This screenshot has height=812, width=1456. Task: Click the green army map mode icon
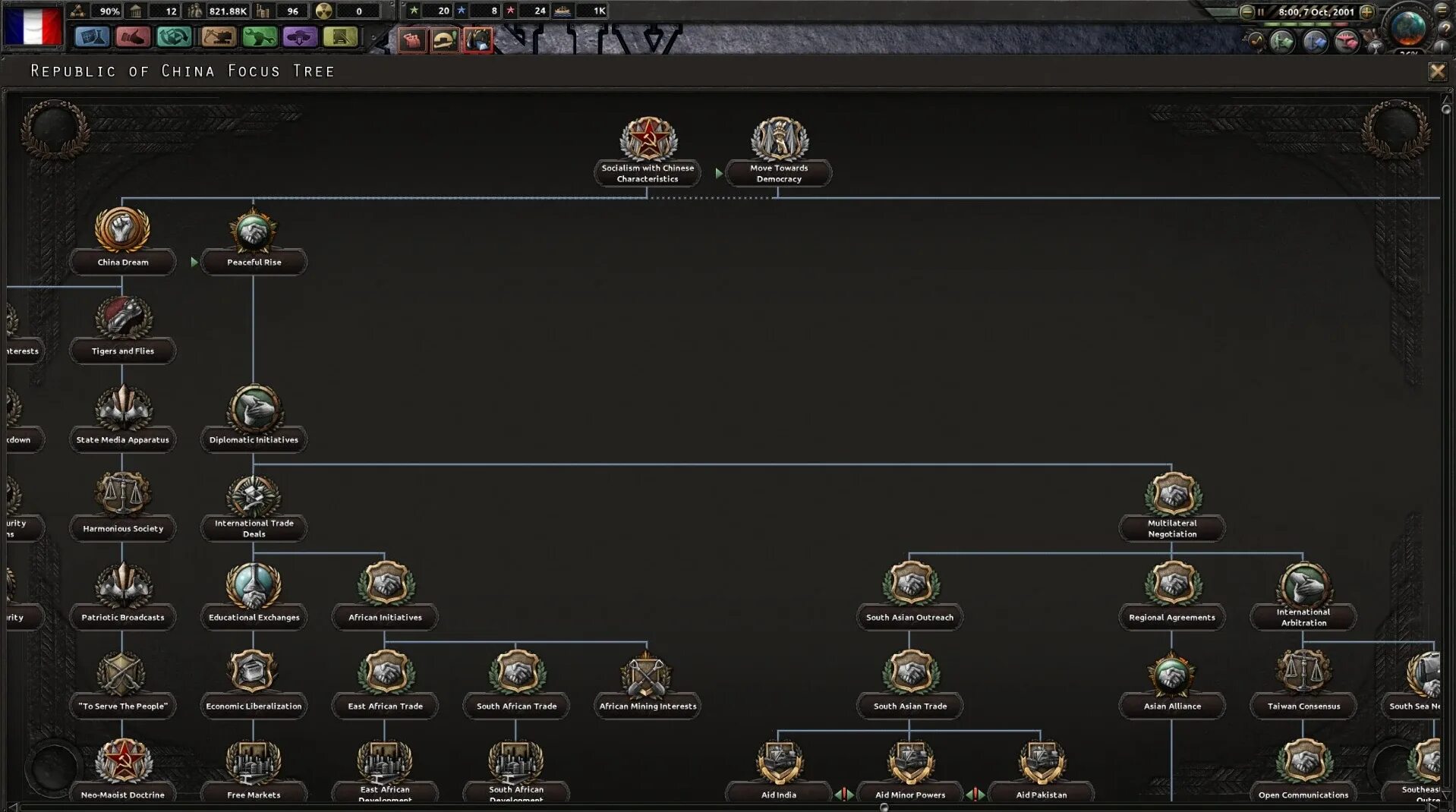click(x=1282, y=42)
